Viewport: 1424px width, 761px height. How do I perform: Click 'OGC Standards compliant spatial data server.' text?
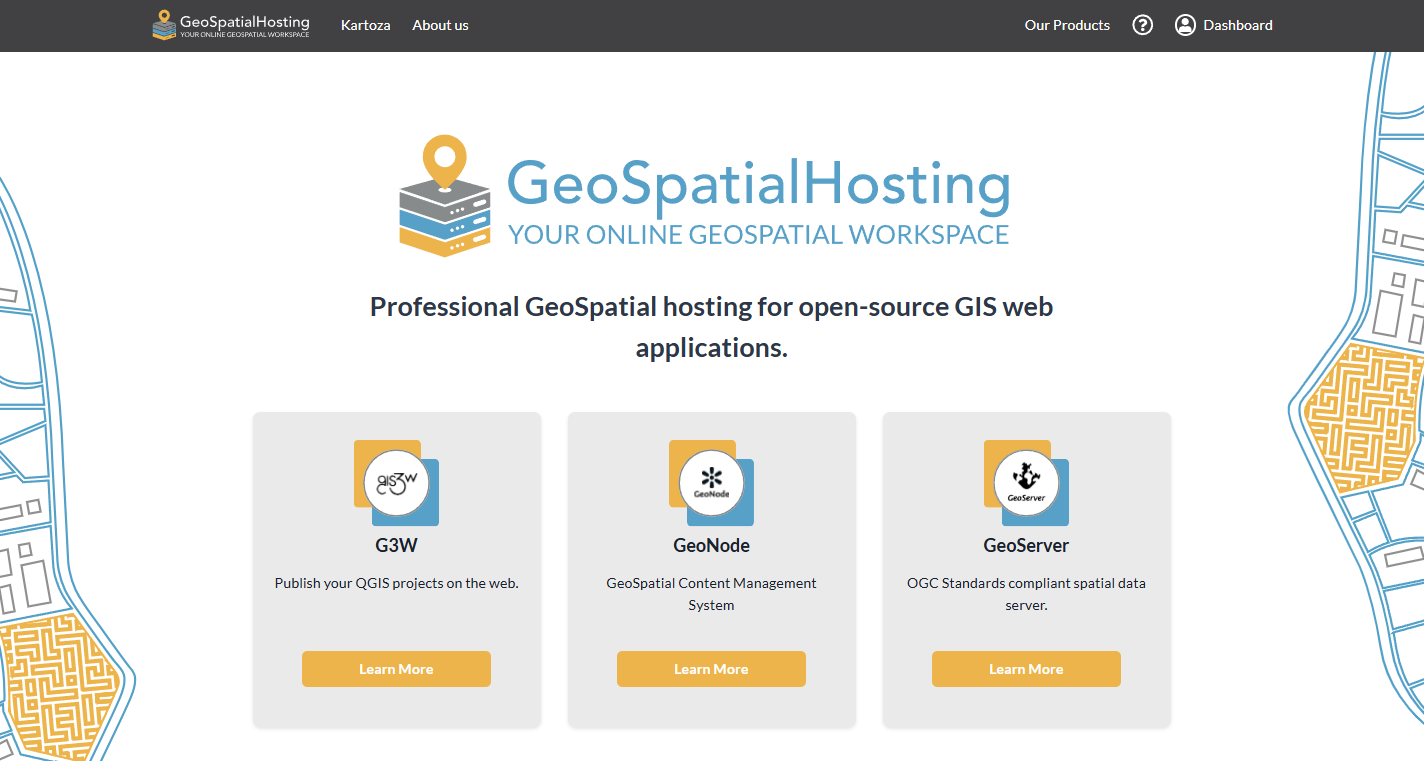1026,594
